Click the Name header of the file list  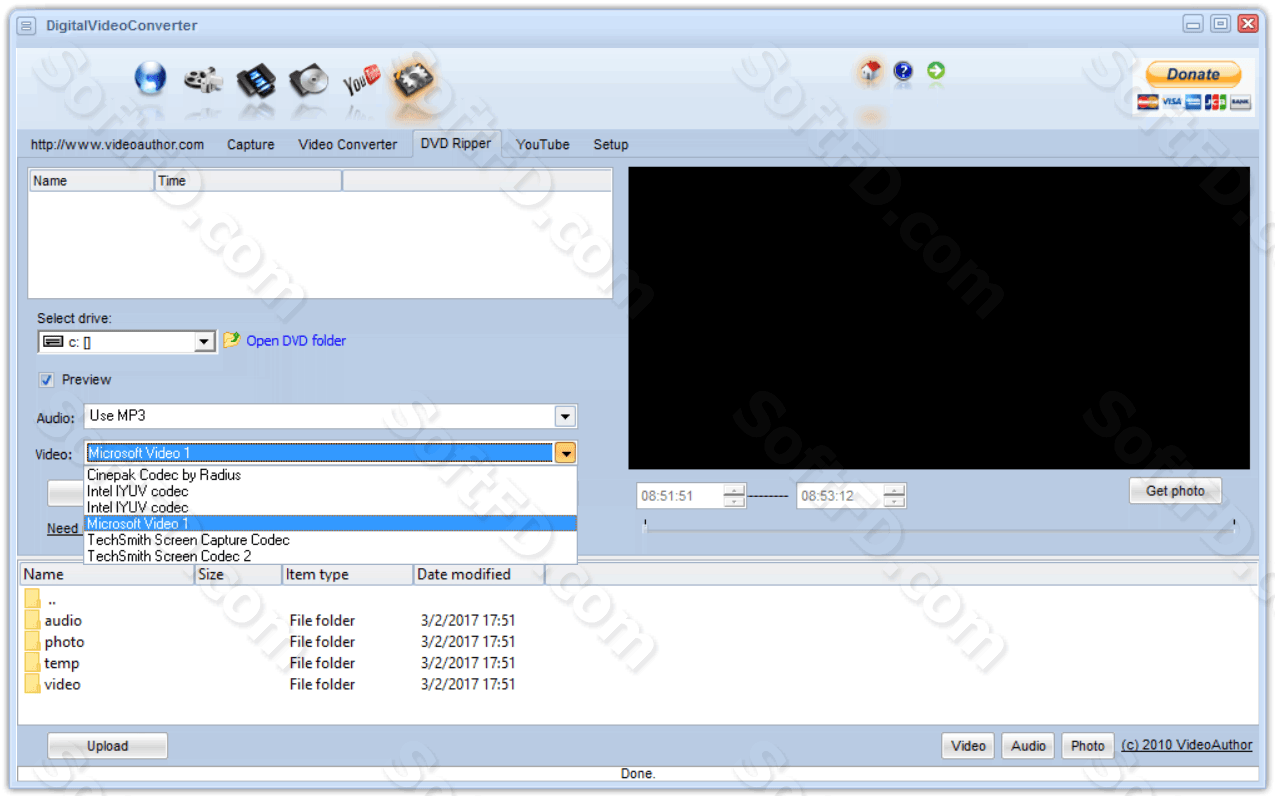pos(107,575)
